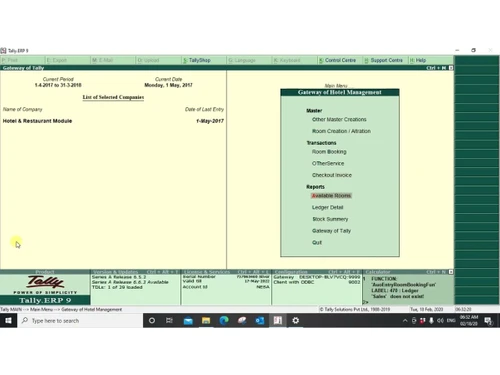The image size is (500, 375).
Task: Open the Control Centre
Action: click(x=340, y=60)
